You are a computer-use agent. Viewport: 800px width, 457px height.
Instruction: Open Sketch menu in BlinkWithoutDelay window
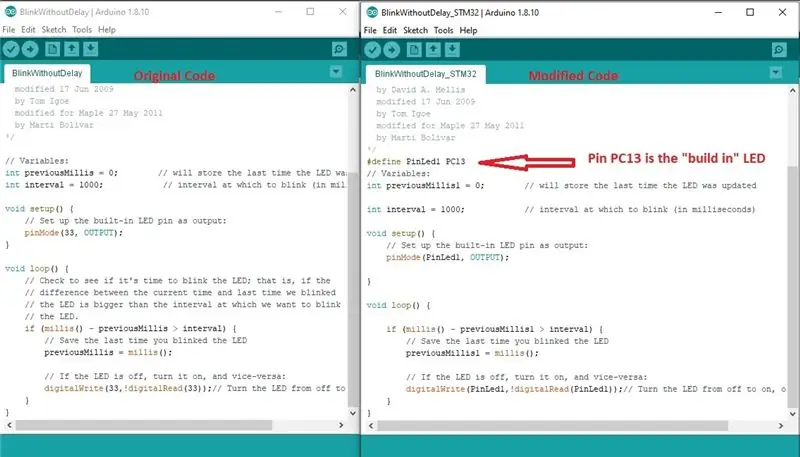(x=54, y=30)
